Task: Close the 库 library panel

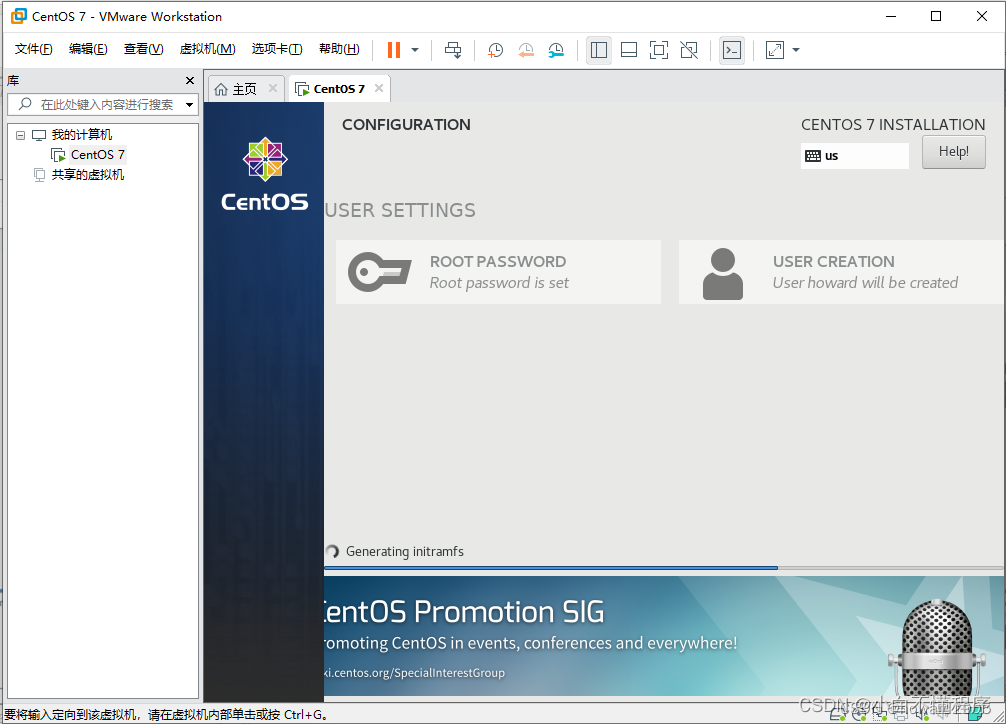Action: tap(189, 80)
